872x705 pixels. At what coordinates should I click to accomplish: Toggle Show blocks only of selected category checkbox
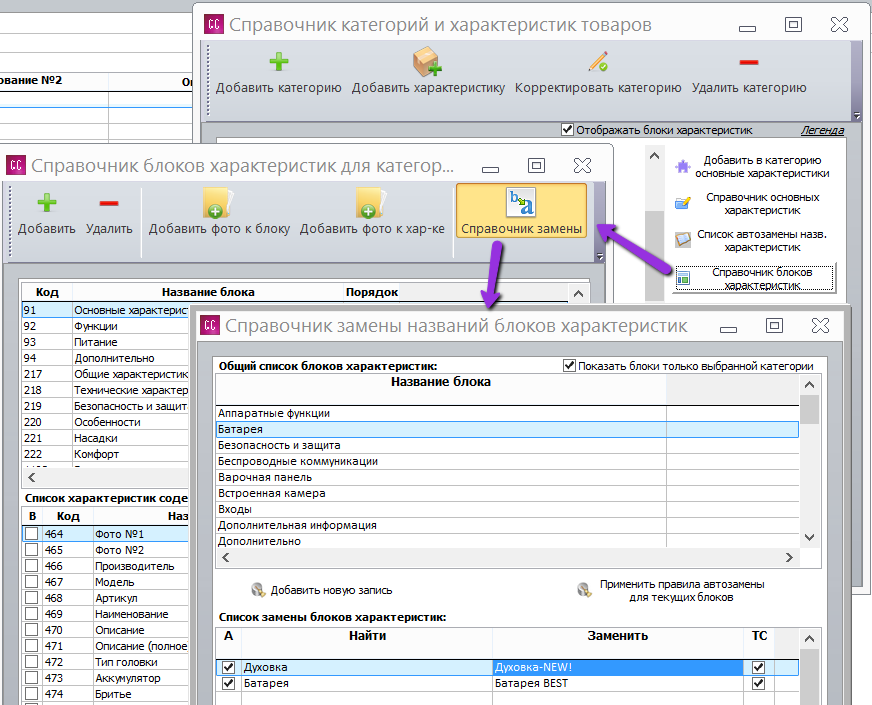point(569,365)
